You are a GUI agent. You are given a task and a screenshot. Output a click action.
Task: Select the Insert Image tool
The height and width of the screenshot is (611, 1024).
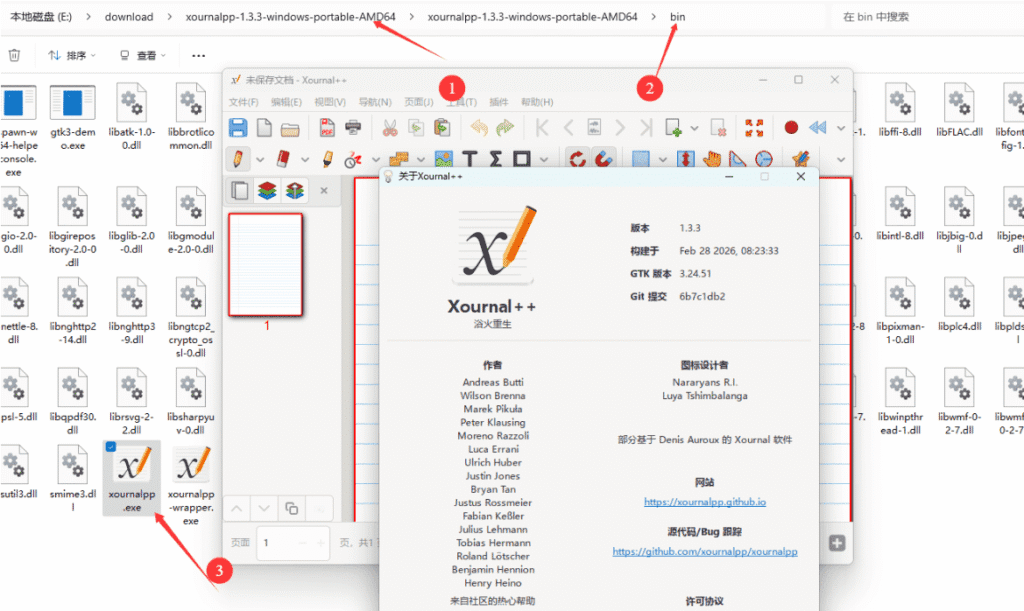coord(443,159)
